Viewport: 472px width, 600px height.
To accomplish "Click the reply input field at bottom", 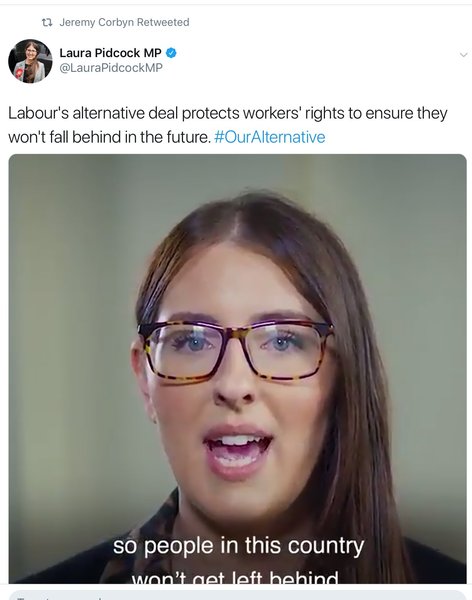I will point(236,595).
